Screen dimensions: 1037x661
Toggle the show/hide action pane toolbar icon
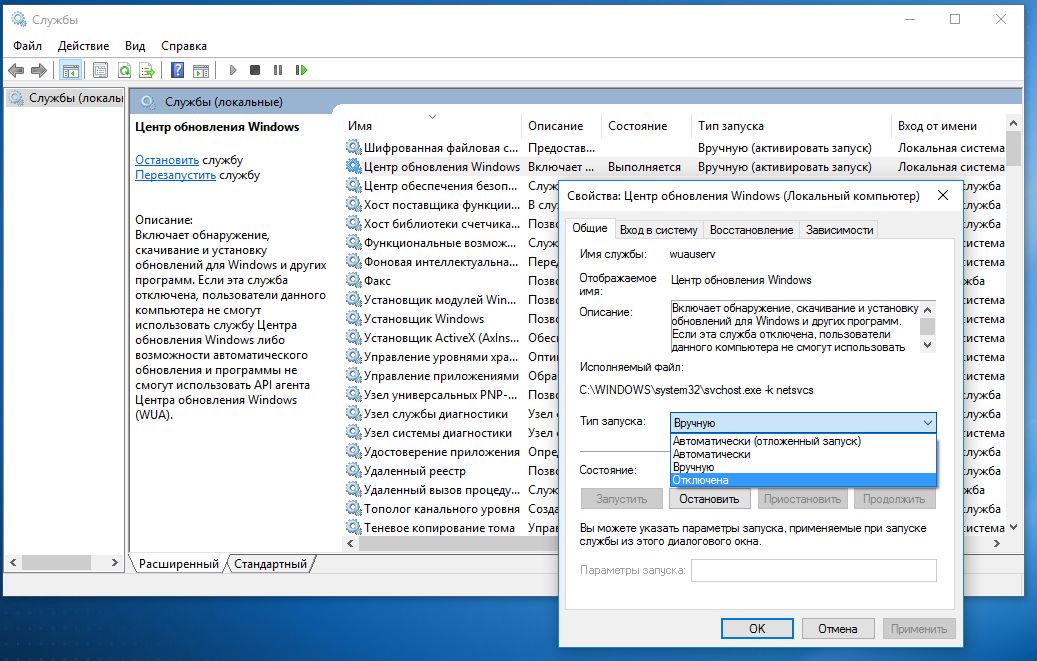pos(200,70)
